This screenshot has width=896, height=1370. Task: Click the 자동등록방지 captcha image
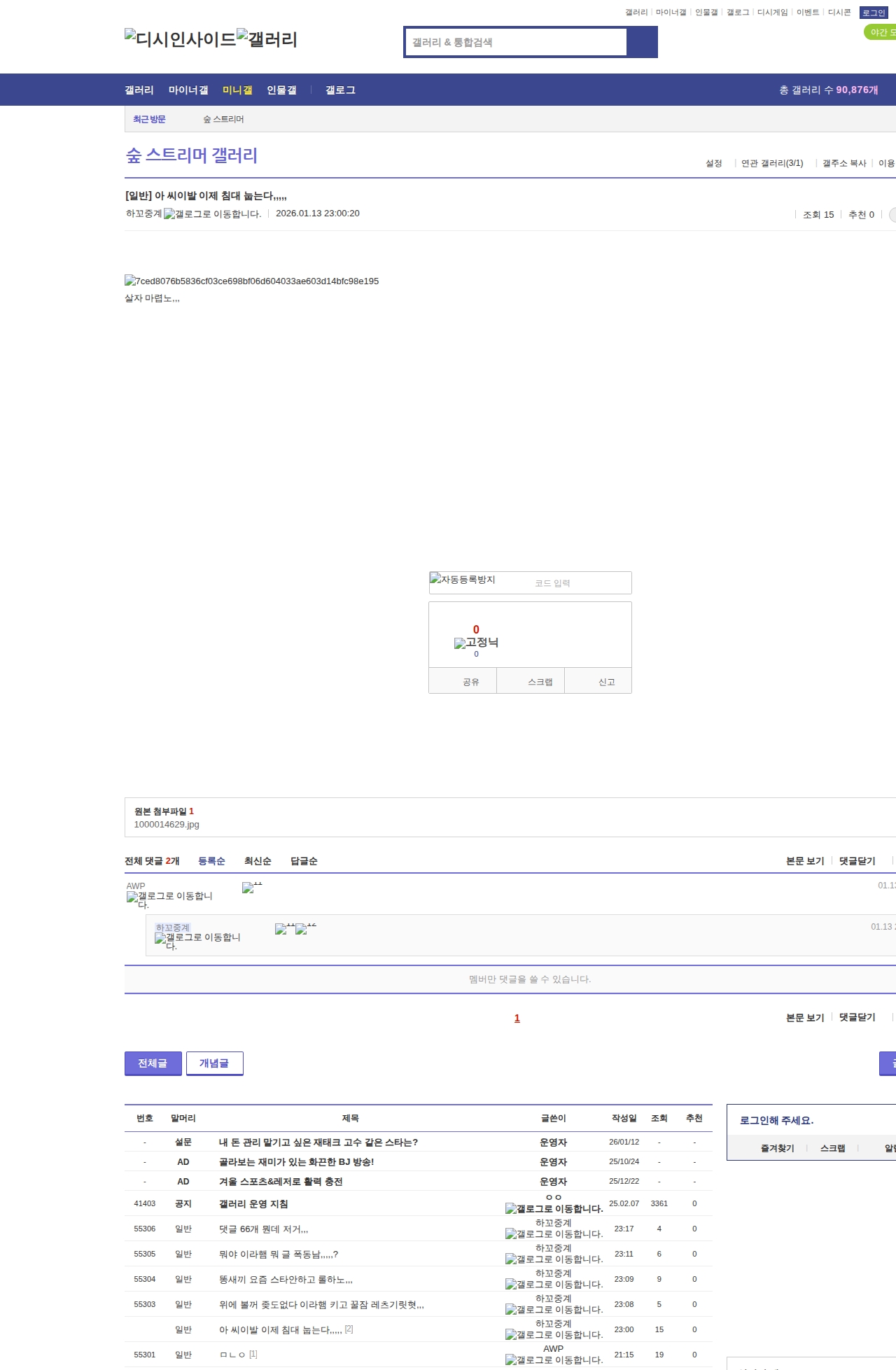(x=463, y=580)
